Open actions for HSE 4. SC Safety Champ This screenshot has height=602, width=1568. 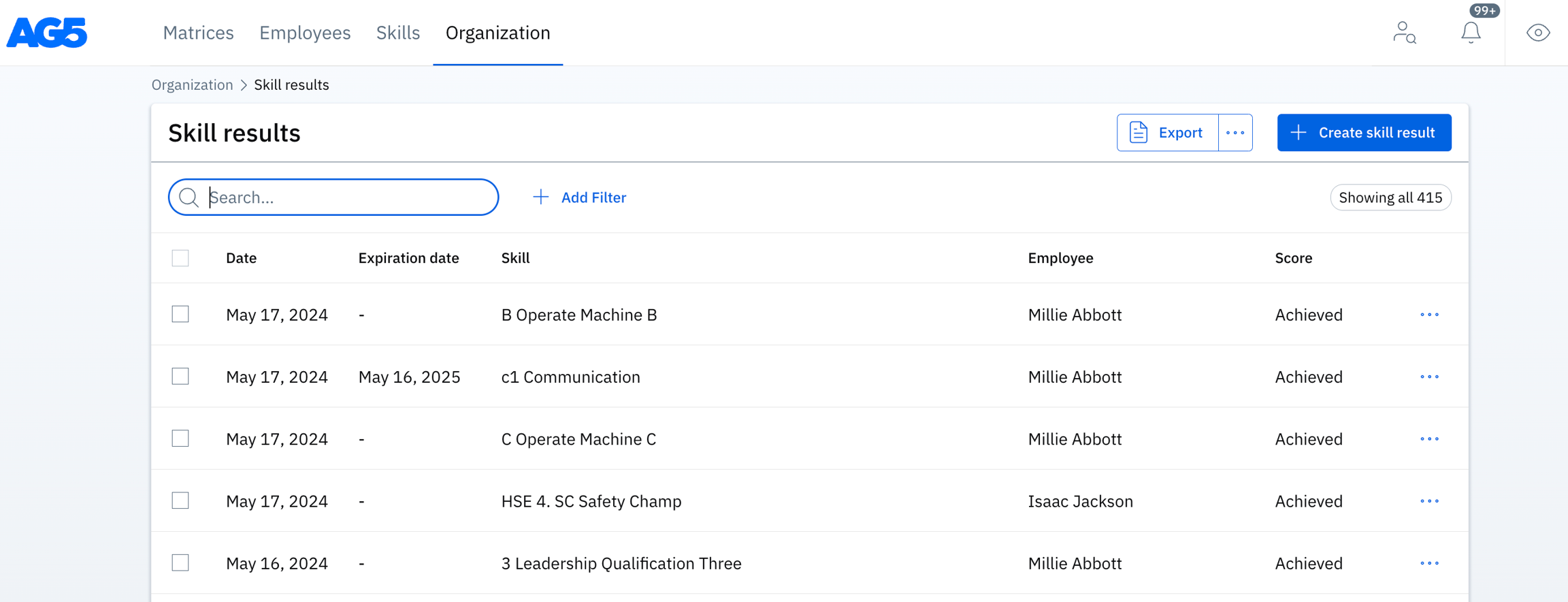1429,501
